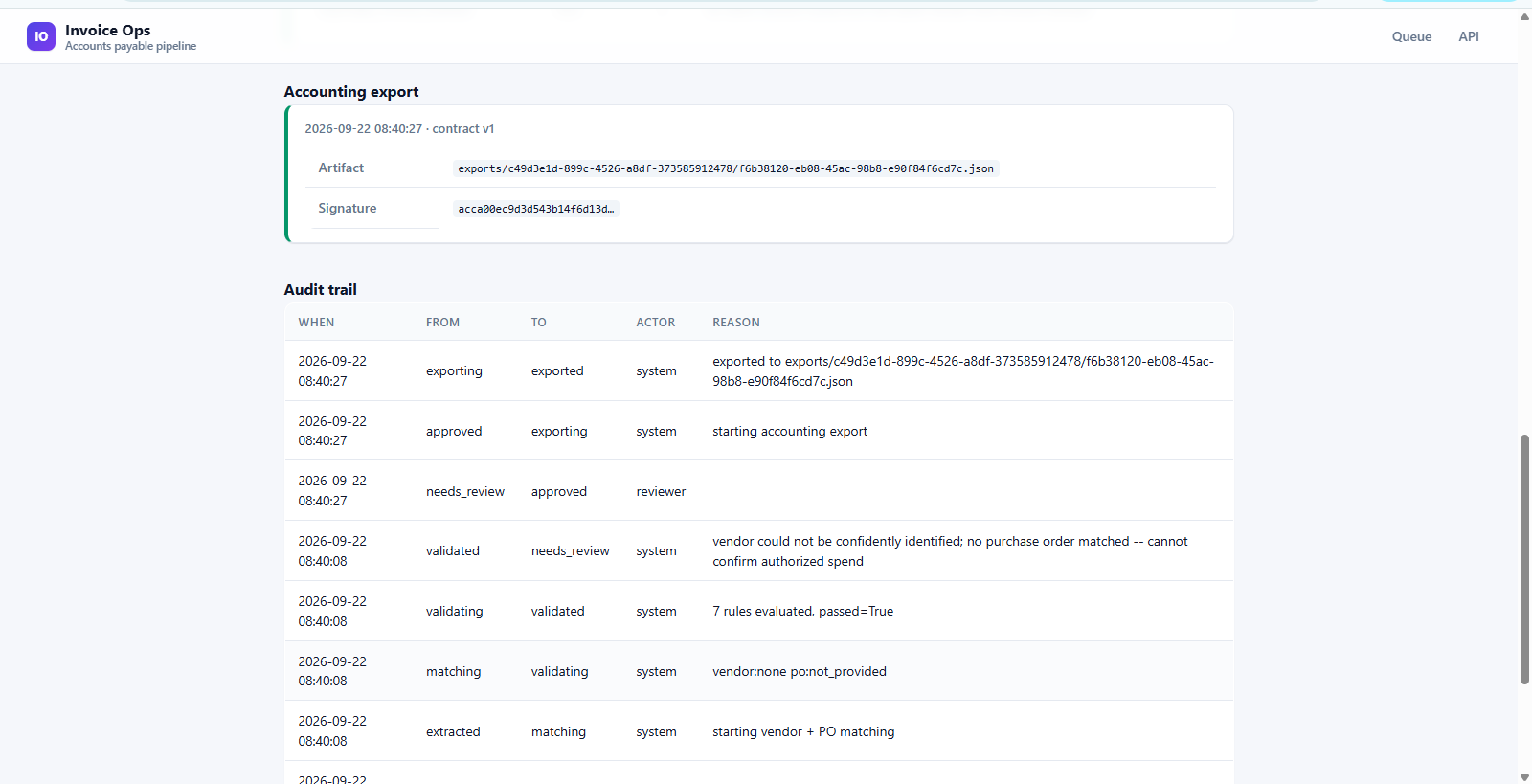Screen dimensions: 1532x784
Task: Click the Artifact field label
Action: click(341, 168)
